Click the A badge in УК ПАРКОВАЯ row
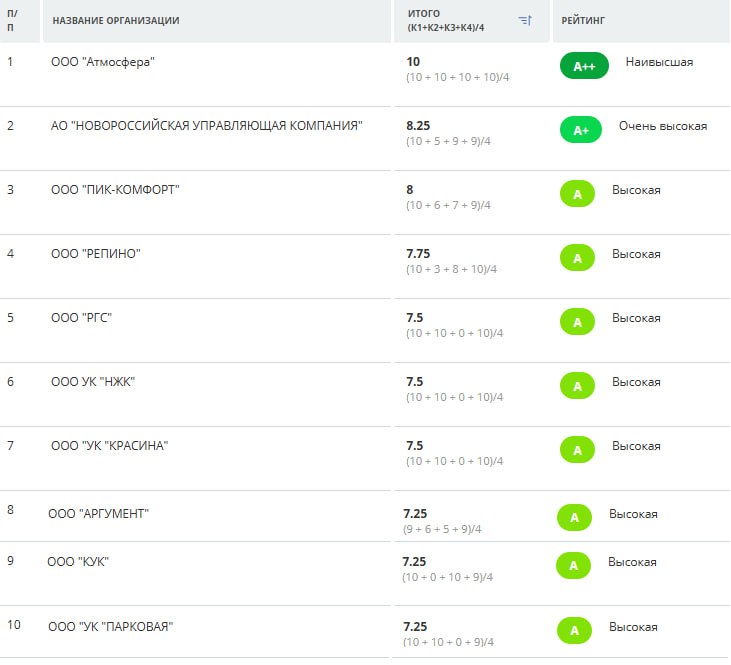This screenshot has width=731, height=665. coord(574,630)
